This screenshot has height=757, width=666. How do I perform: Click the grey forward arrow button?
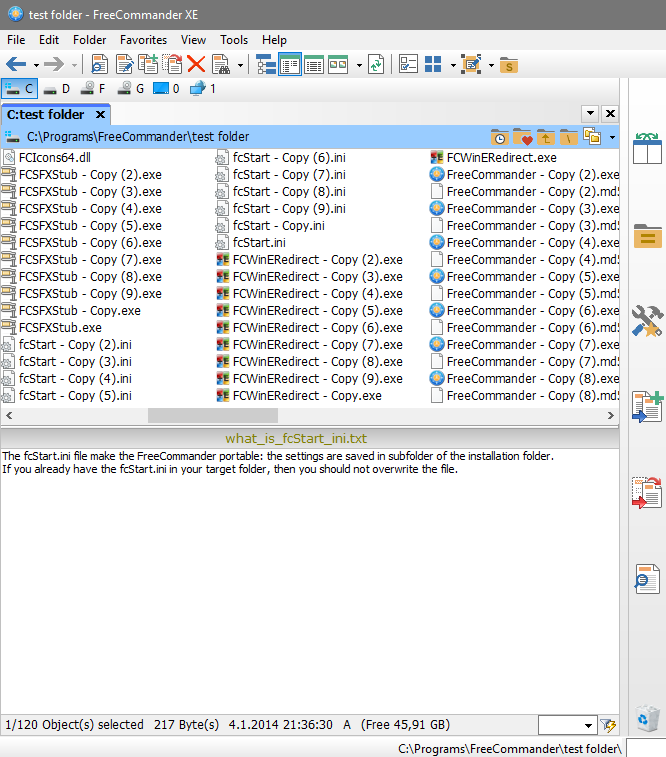point(54,64)
